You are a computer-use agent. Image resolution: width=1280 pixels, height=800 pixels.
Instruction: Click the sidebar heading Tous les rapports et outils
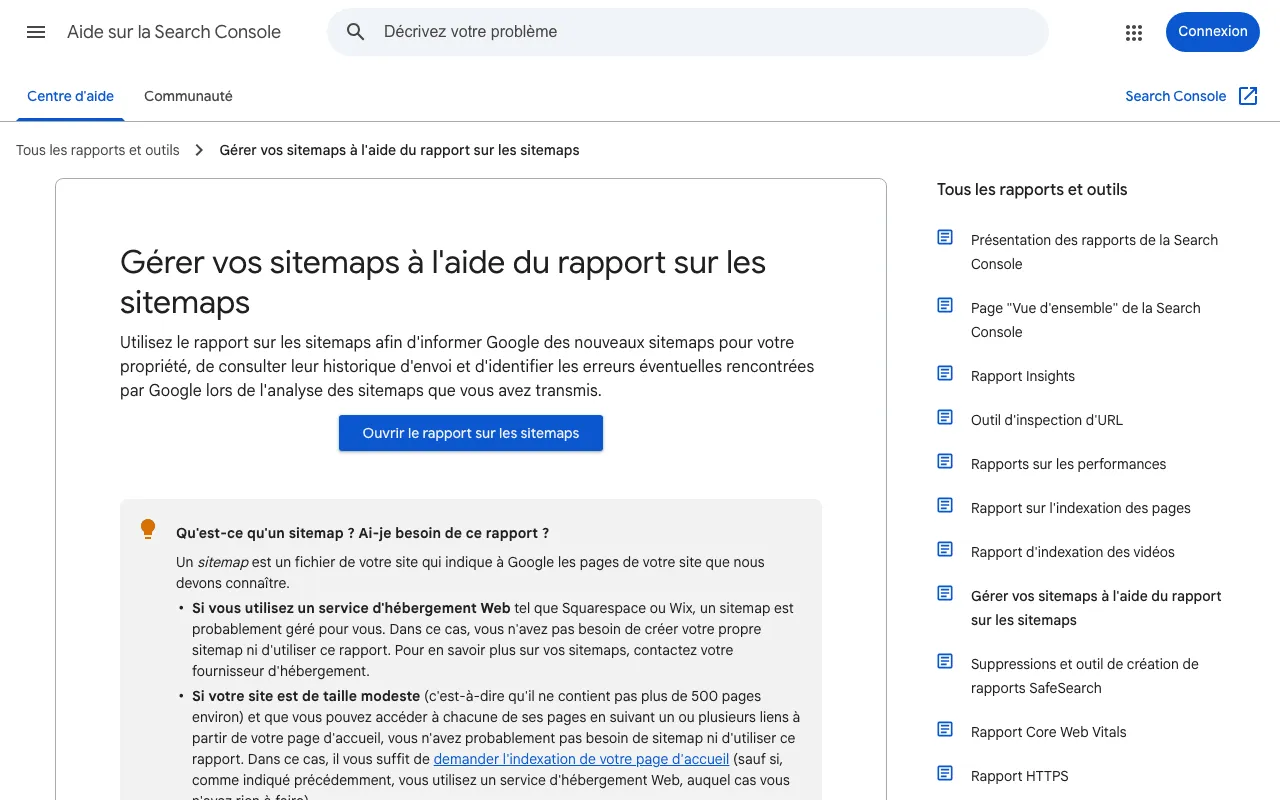tap(1032, 189)
